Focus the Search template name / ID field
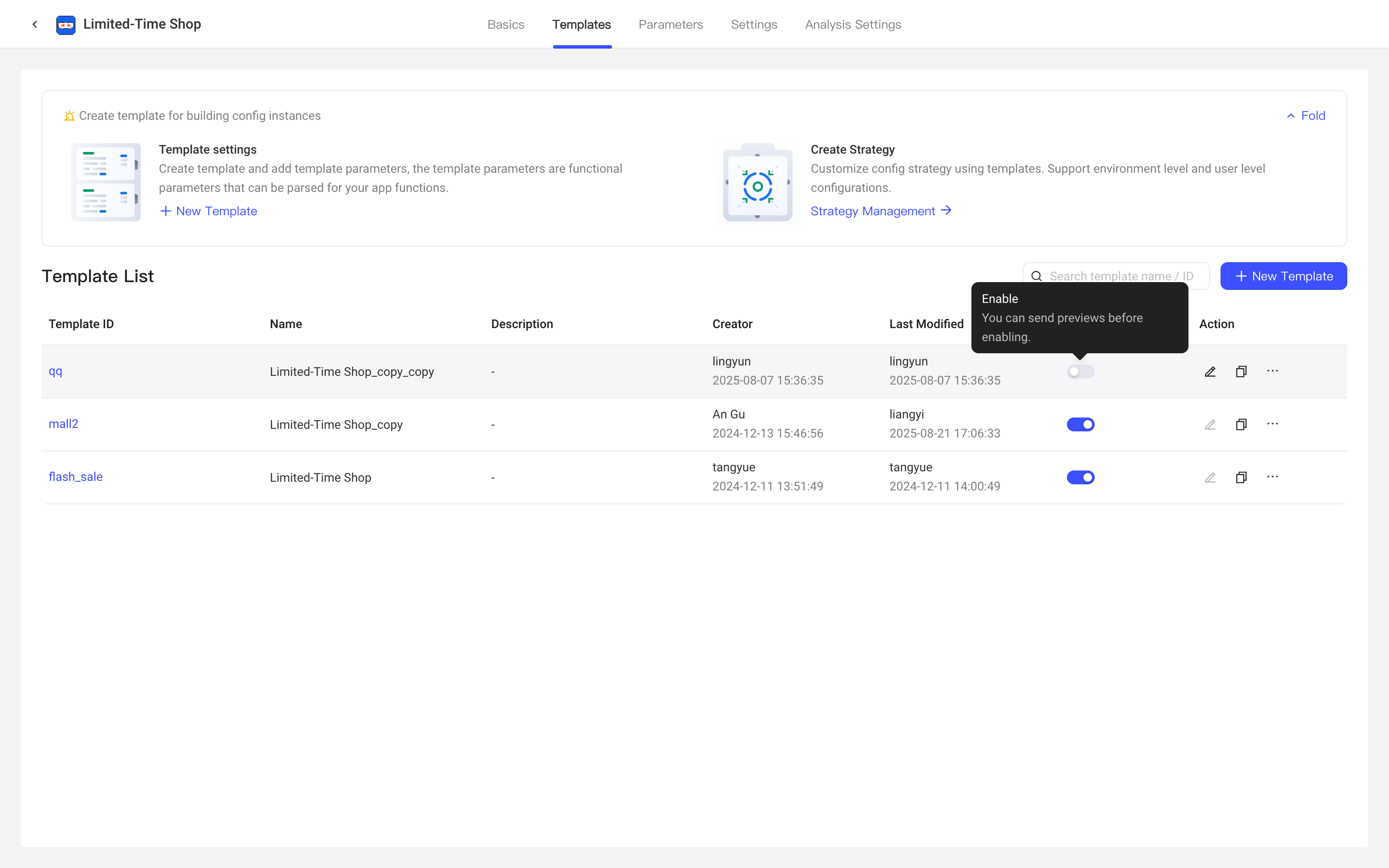The height and width of the screenshot is (868, 1389). [x=1116, y=276]
